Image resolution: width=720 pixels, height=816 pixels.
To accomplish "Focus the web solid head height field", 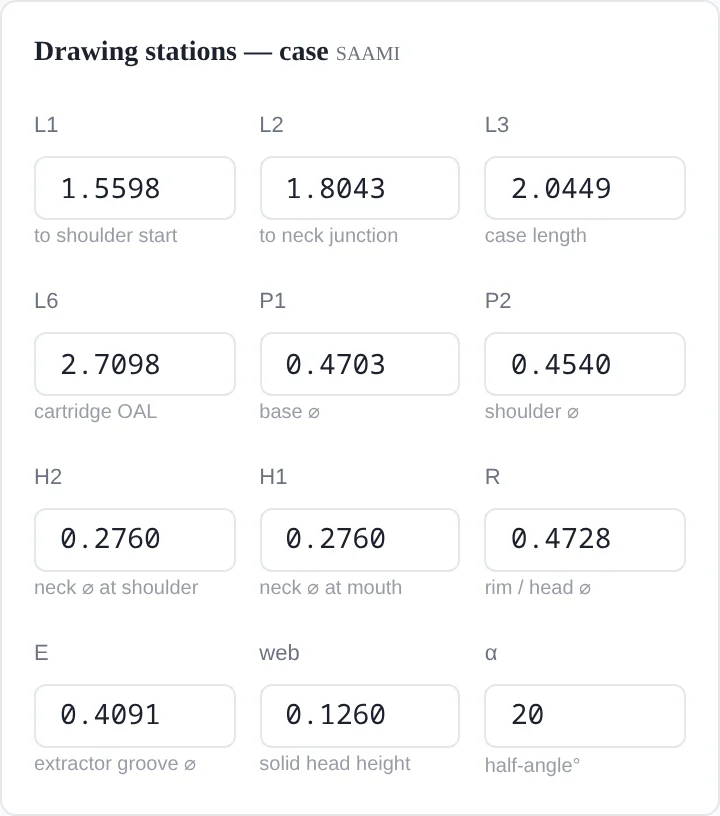I will click(359, 716).
